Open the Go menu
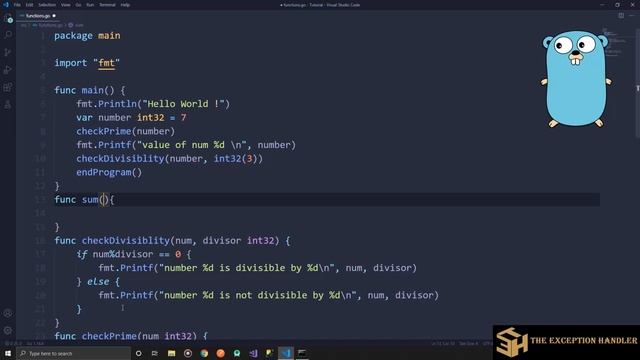The width and height of the screenshot is (640, 360). (78, 5)
